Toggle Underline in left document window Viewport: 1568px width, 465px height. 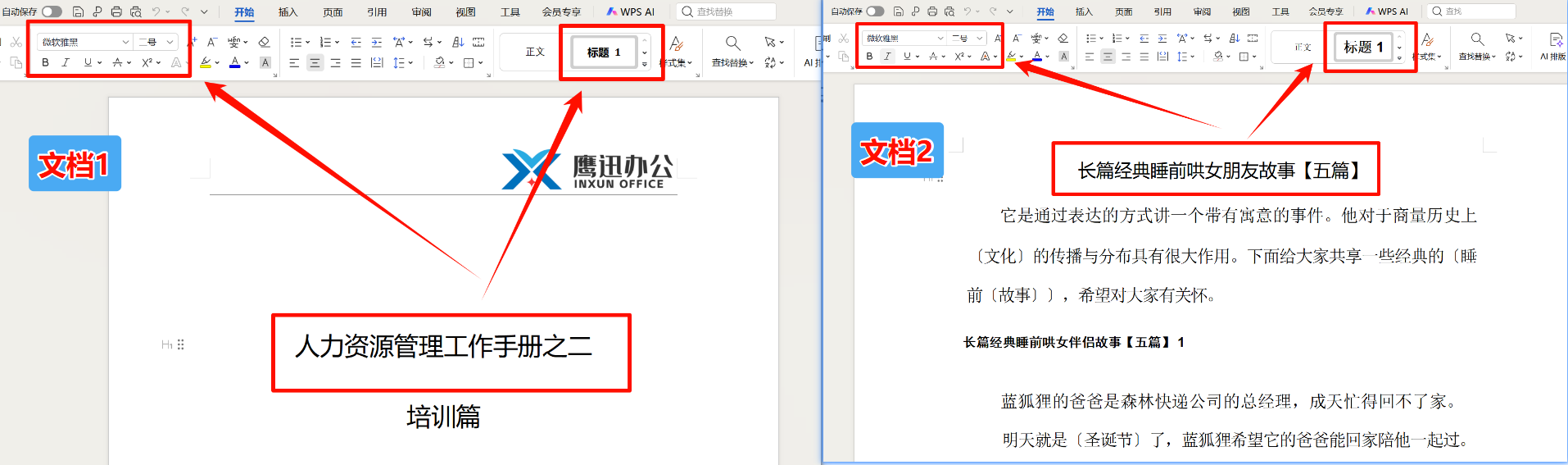click(88, 62)
